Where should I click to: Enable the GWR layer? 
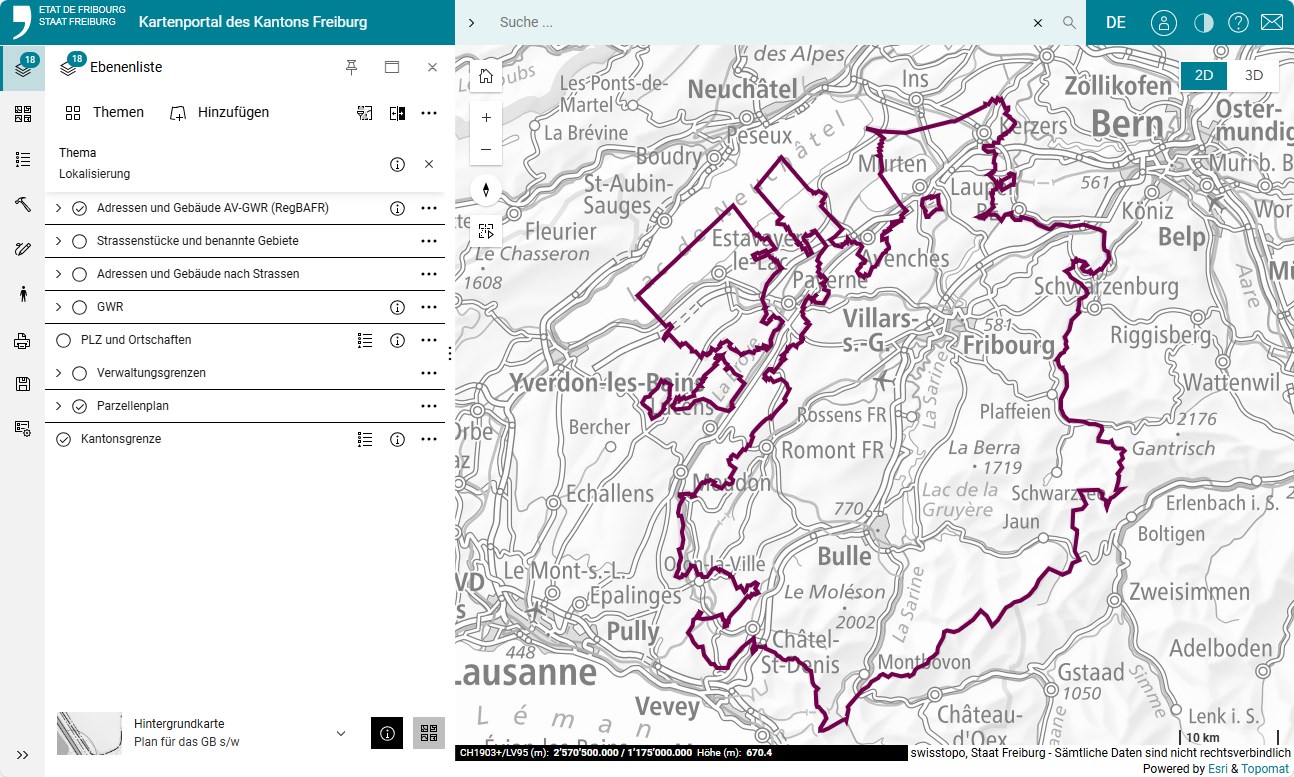tap(80, 307)
